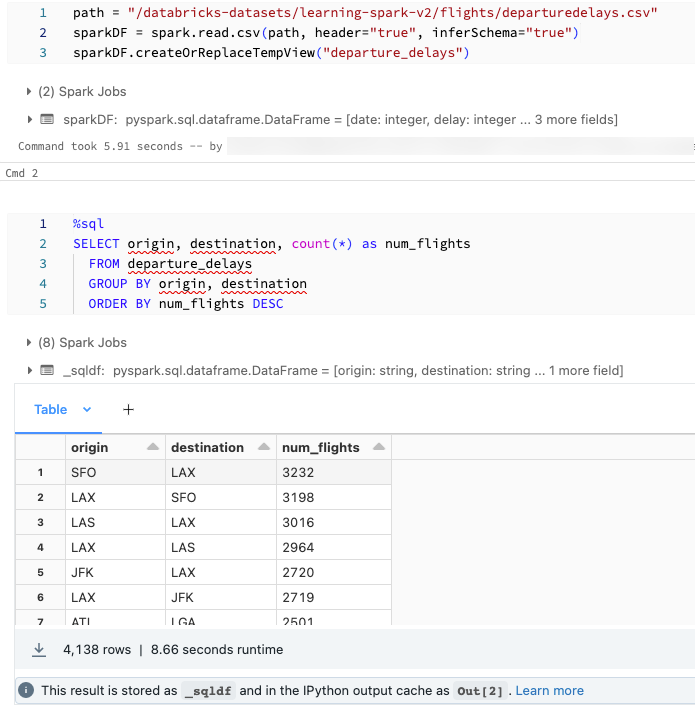Open the Learn more link
The width and height of the screenshot is (695, 707).
[549, 690]
